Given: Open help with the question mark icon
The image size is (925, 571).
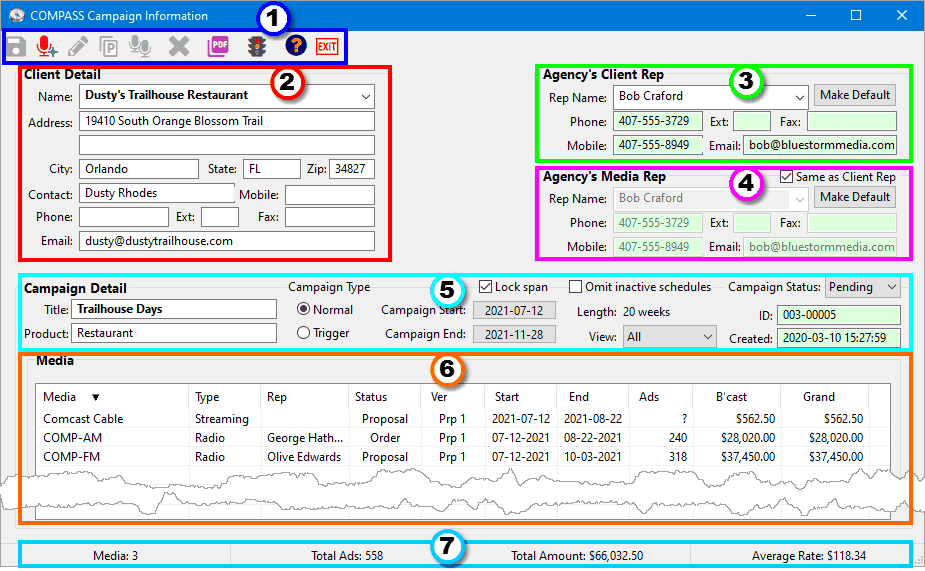Looking at the screenshot, I should (x=295, y=46).
